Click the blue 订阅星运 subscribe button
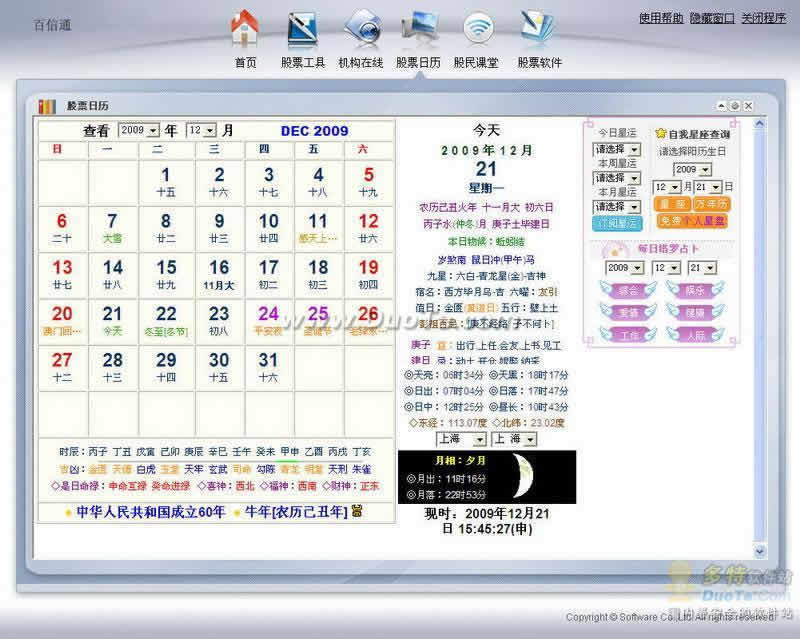800x639 pixels. point(617,223)
